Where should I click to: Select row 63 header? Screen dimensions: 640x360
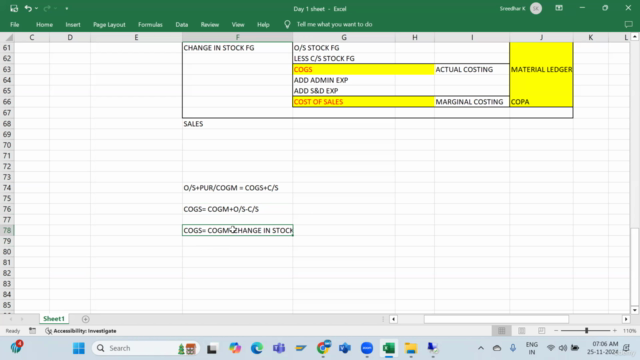point(7,69)
